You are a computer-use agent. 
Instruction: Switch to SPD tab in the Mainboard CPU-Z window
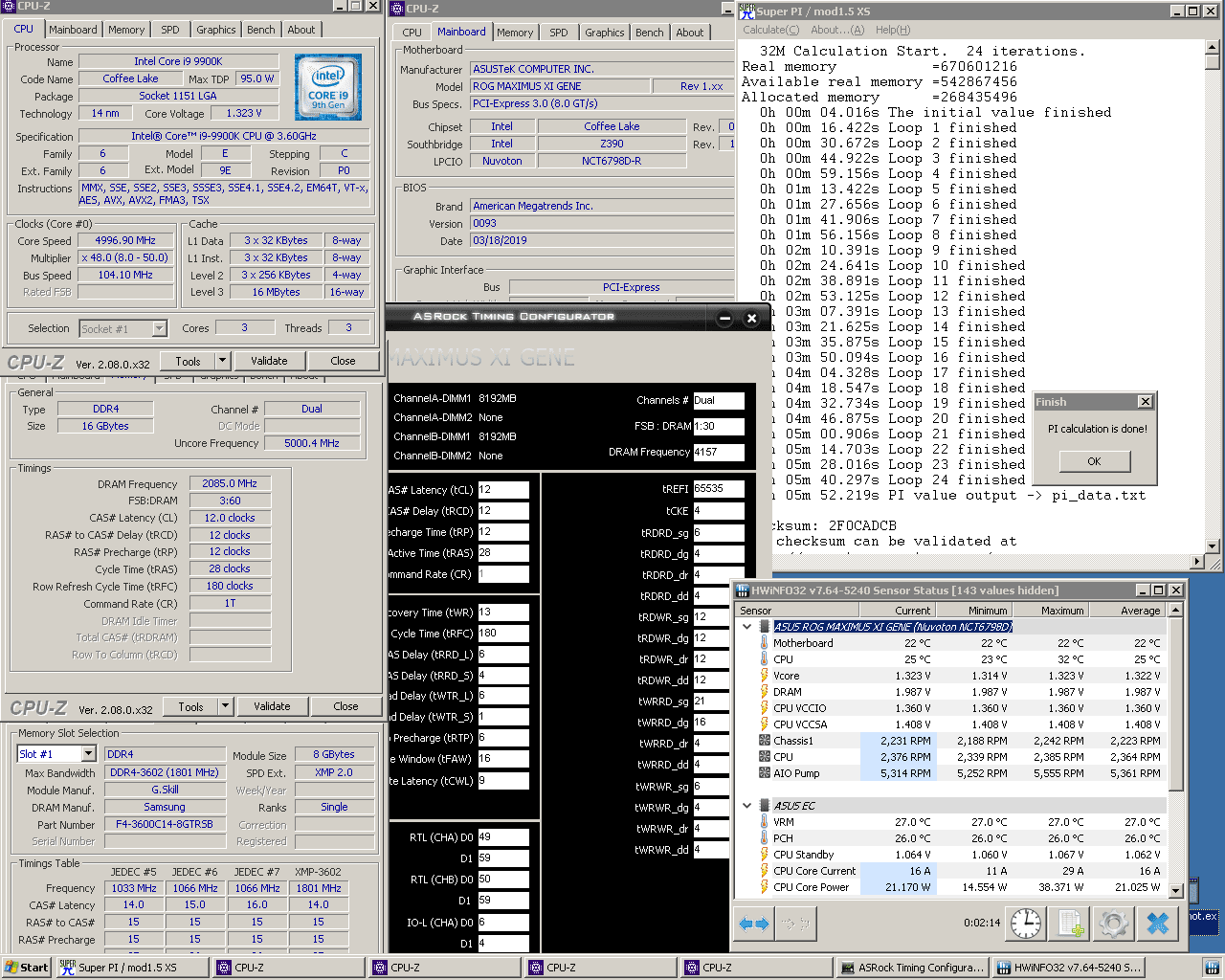pos(559,33)
